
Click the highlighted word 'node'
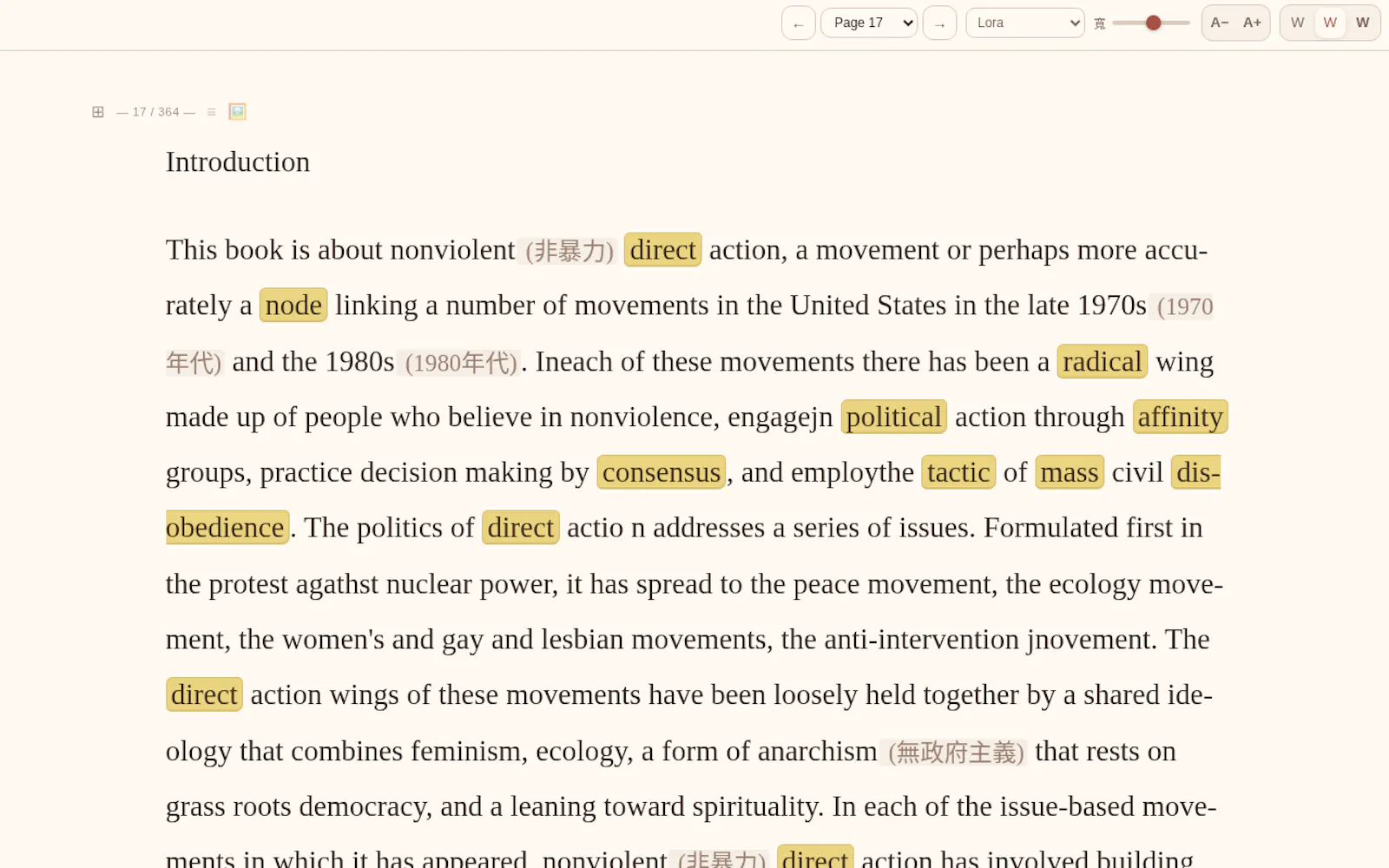click(293, 306)
